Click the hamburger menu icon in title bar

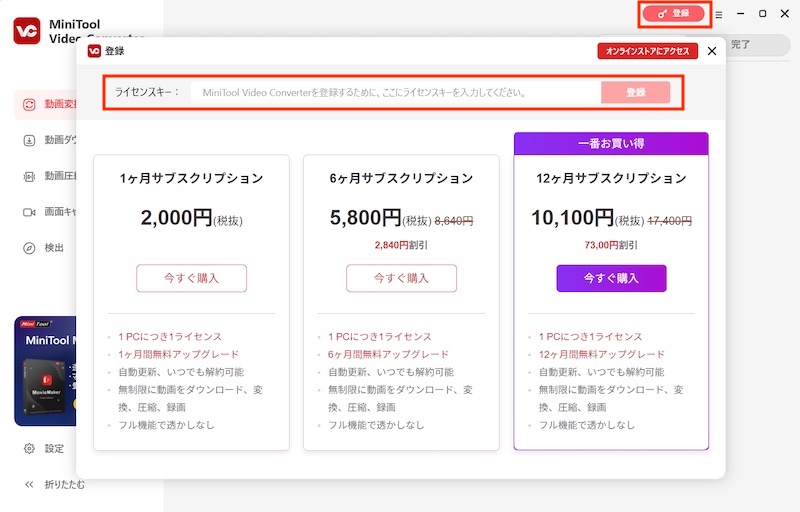719,15
